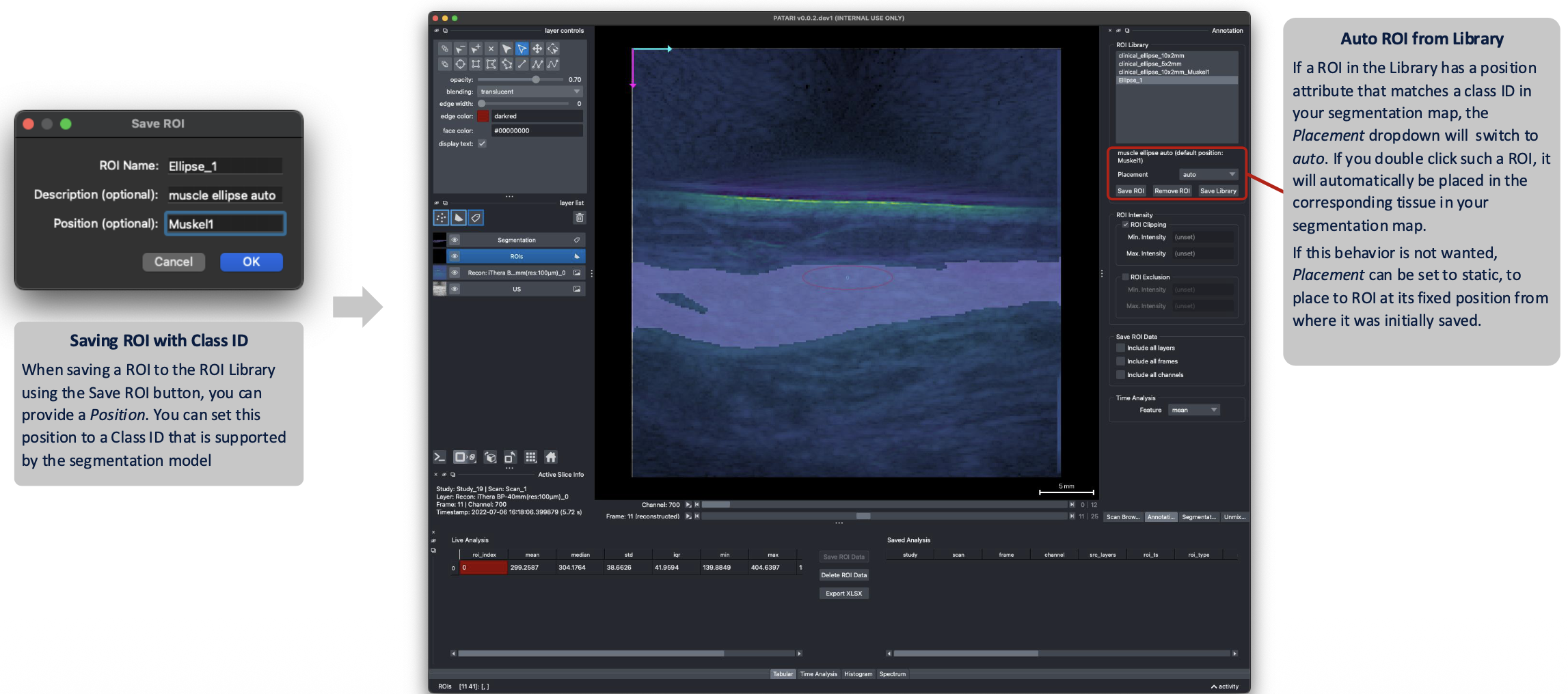The image size is (1568, 694).
Task: Delete selected shapes with X tool
Action: (x=491, y=48)
